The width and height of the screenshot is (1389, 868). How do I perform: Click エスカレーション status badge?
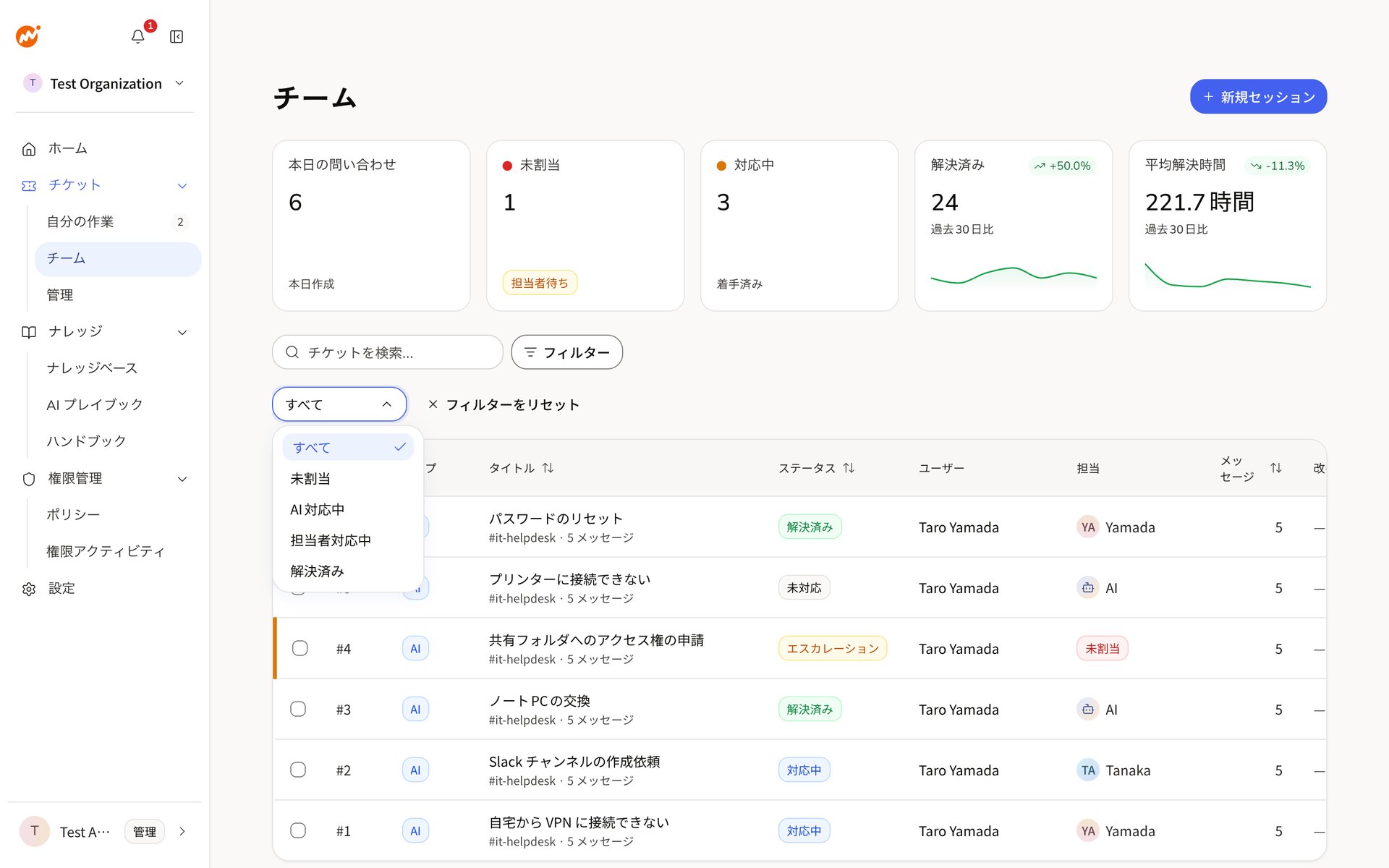[x=833, y=649]
